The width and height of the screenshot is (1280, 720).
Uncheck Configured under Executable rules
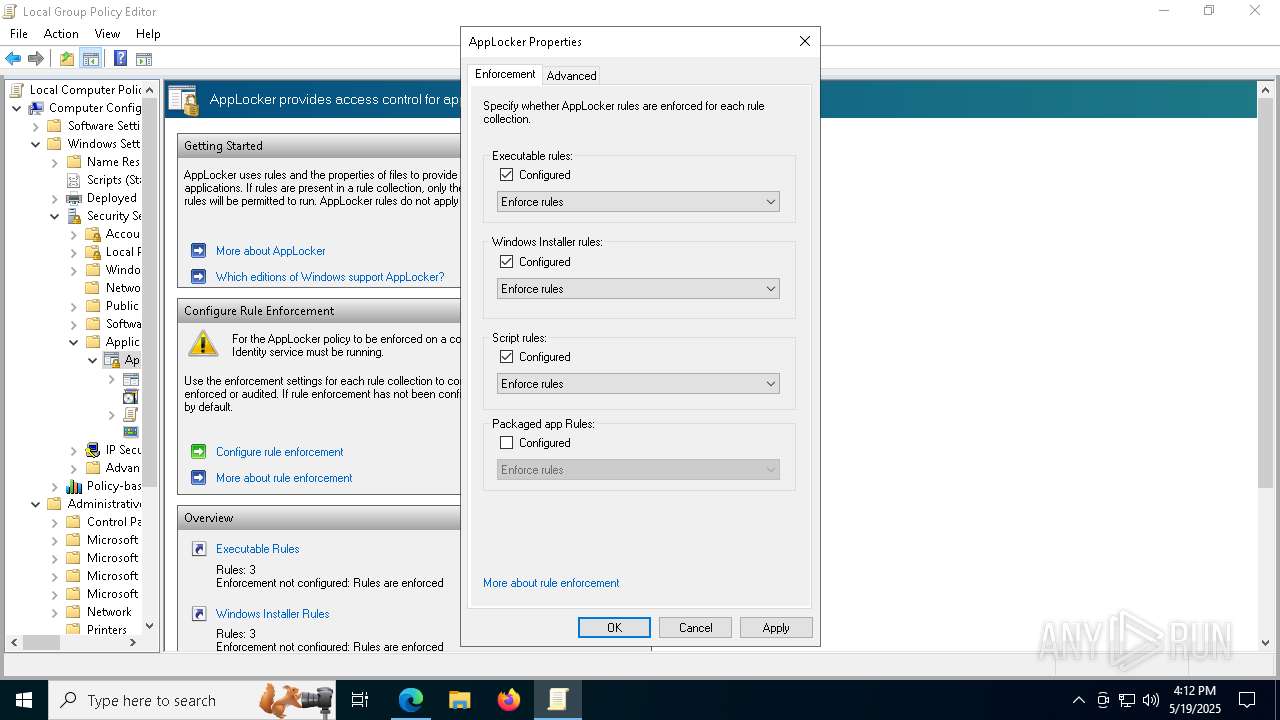tap(506, 175)
